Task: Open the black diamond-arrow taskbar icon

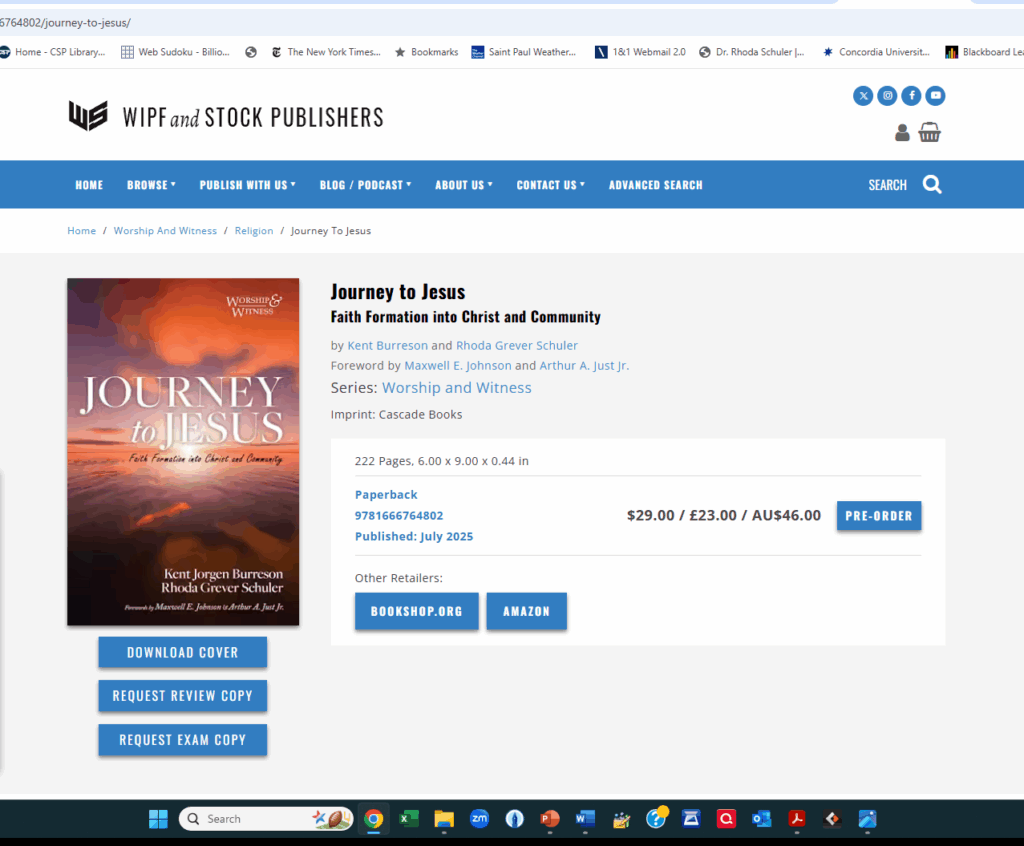Action: (832, 819)
